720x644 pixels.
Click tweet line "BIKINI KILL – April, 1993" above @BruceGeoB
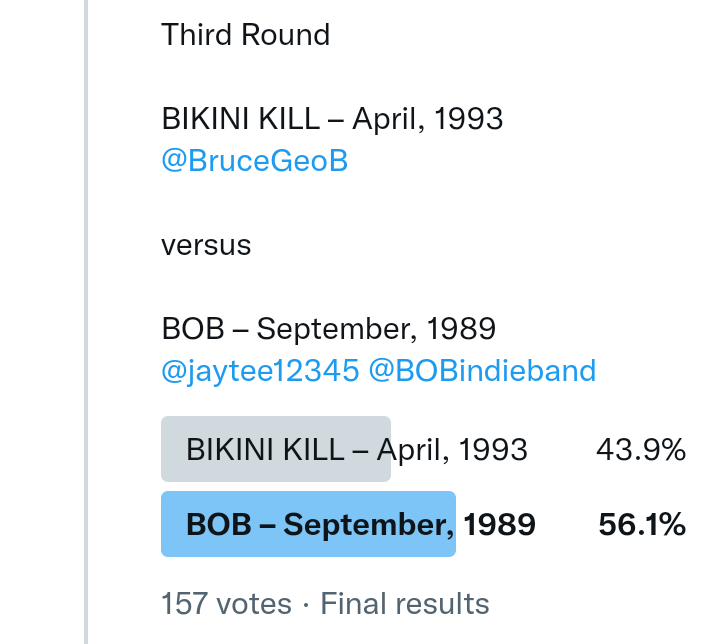(x=332, y=119)
